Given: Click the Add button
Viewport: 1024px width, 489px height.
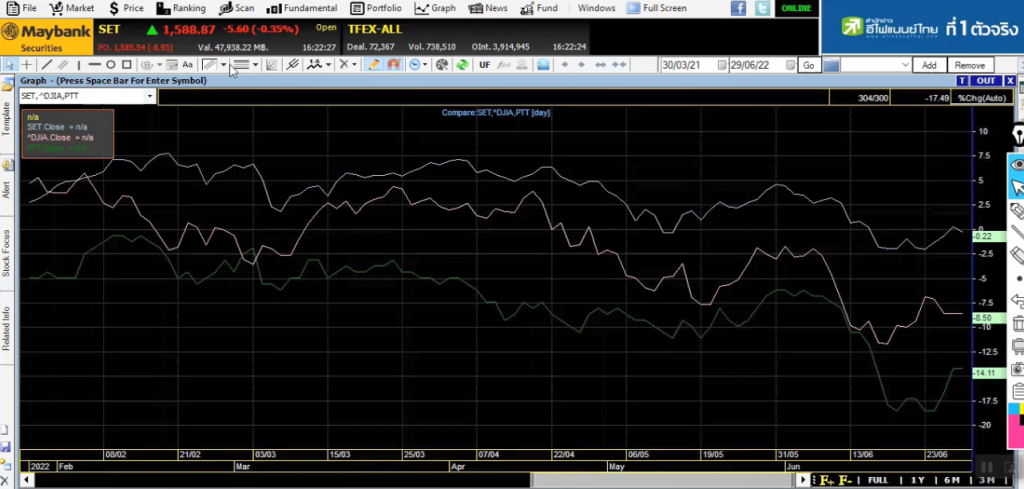Looking at the screenshot, I should pos(929,65).
